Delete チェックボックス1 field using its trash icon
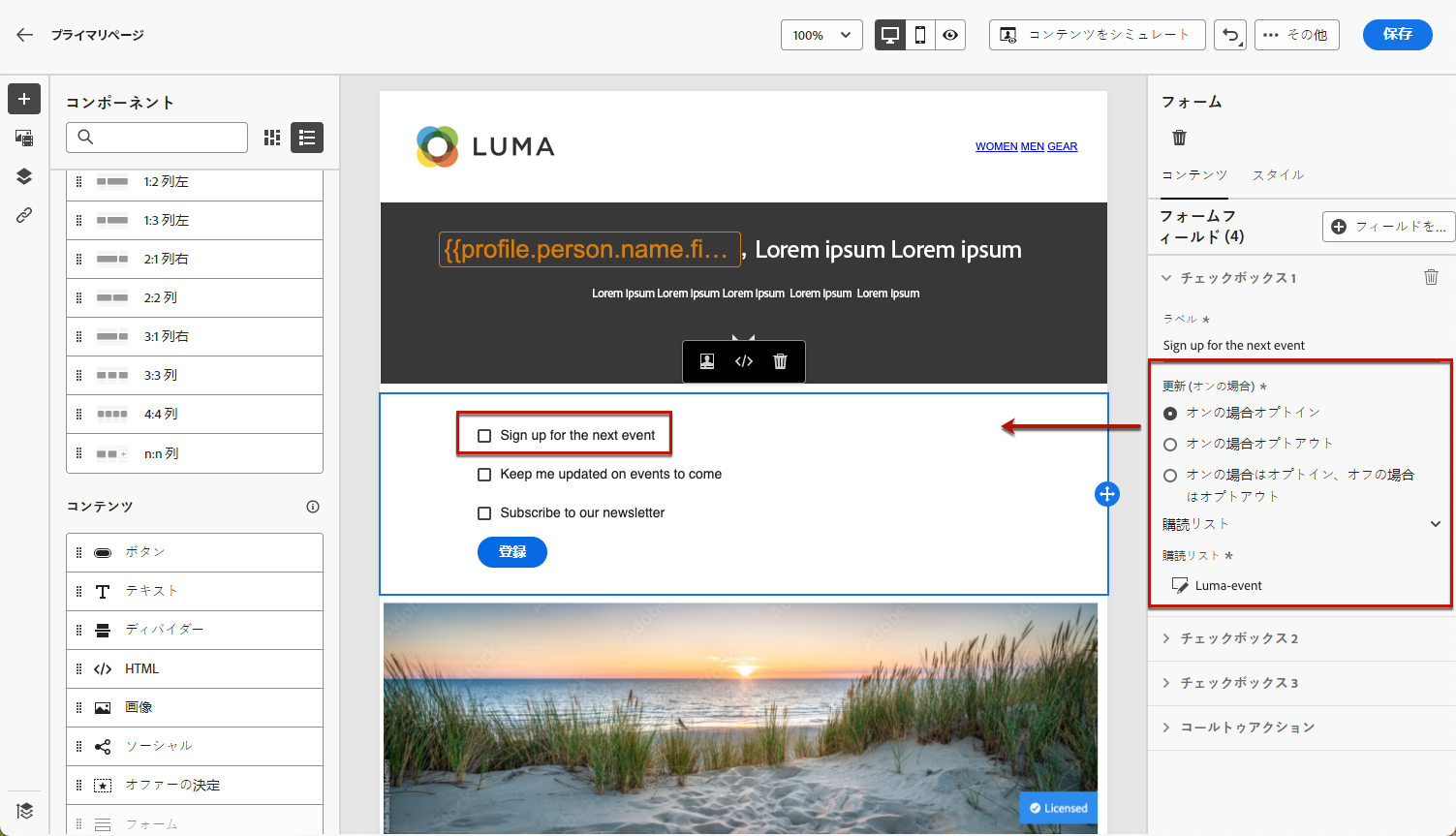1456x836 pixels. point(1431,277)
